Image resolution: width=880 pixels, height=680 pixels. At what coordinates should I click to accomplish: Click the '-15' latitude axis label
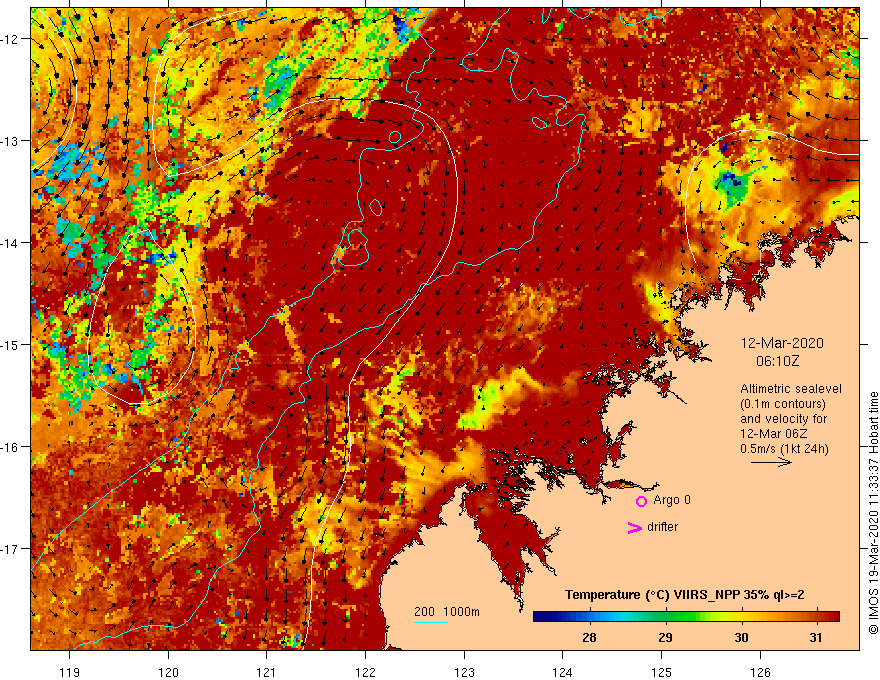click(11, 345)
